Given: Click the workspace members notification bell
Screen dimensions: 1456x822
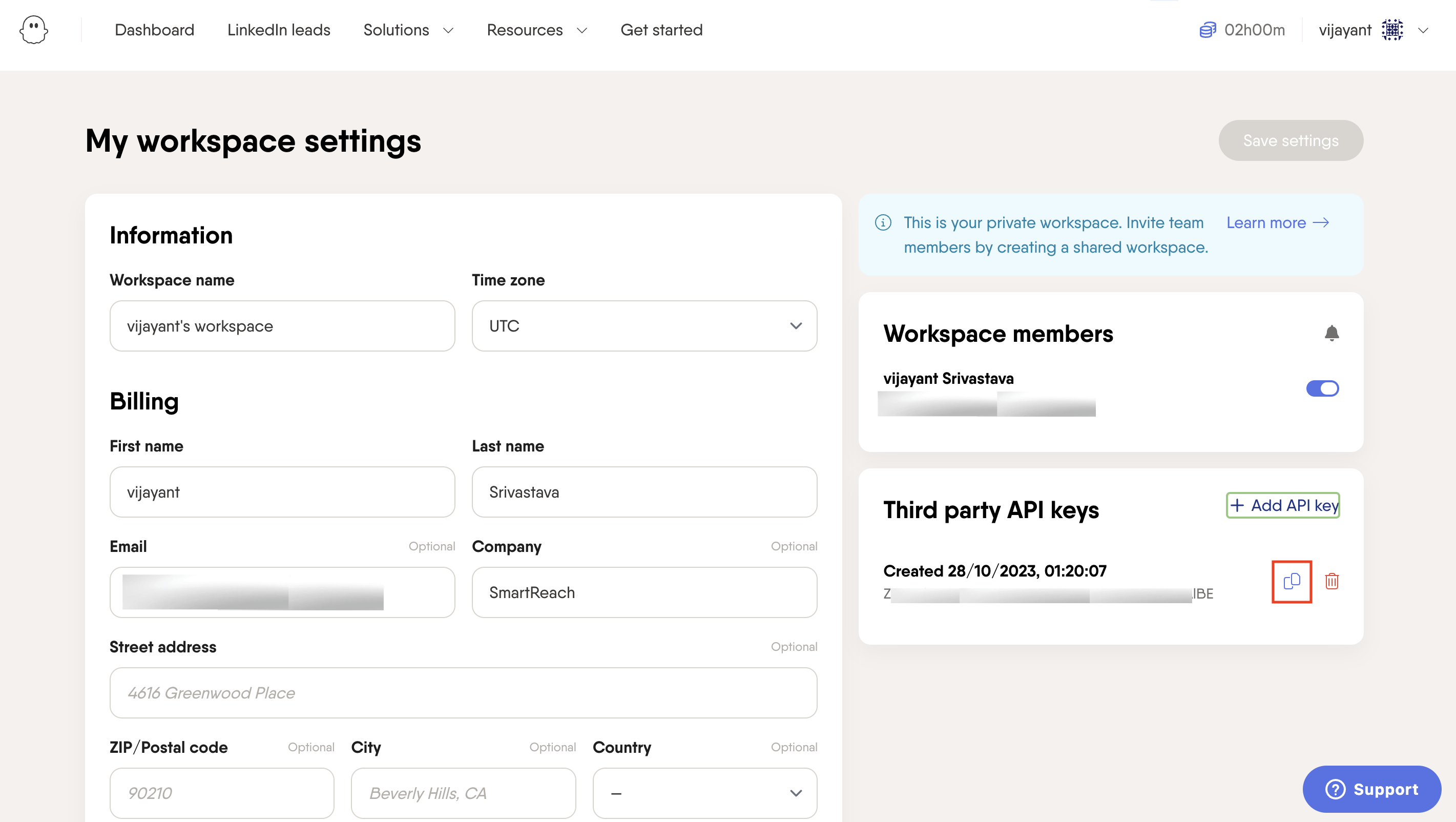Looking at the screenshot, I should coord(1332,334).
